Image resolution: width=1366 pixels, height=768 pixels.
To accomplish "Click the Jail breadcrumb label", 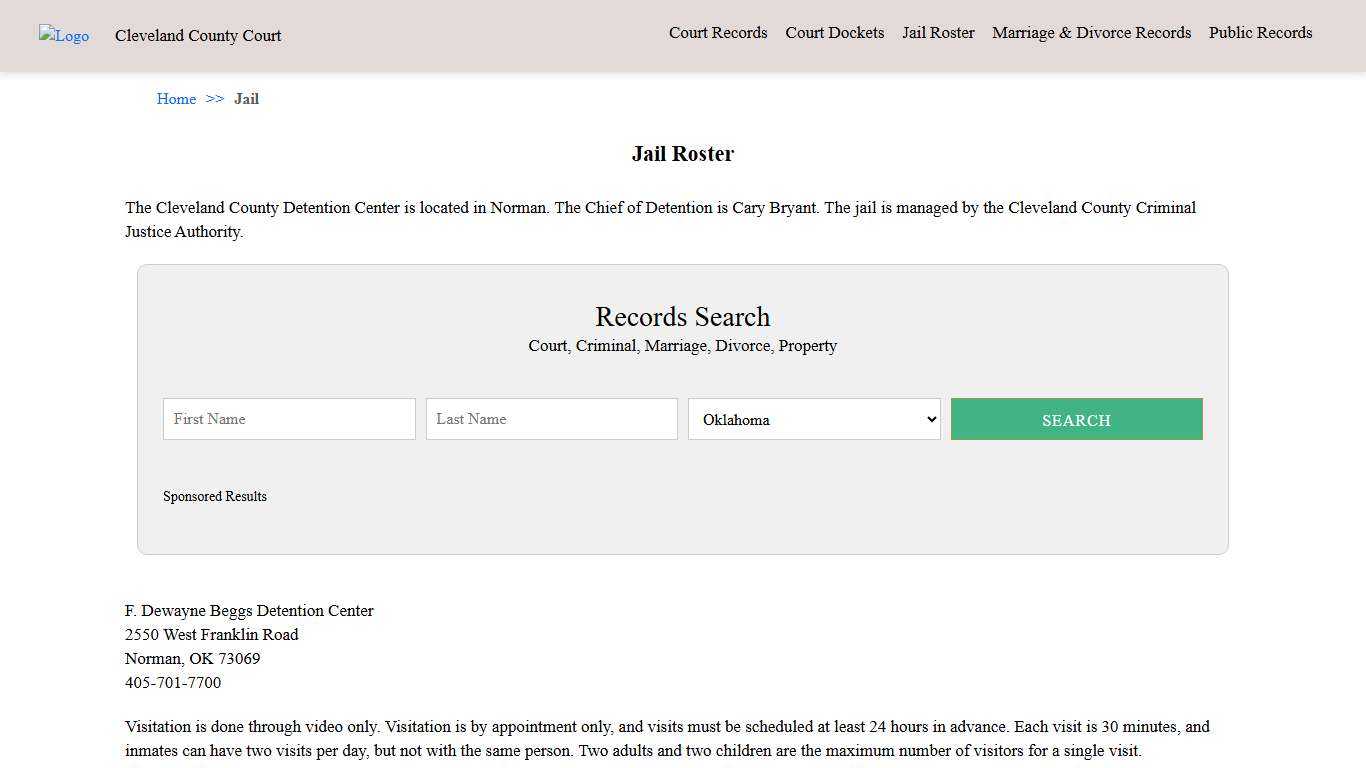I will pyautogui.click(x=246, y=98).
